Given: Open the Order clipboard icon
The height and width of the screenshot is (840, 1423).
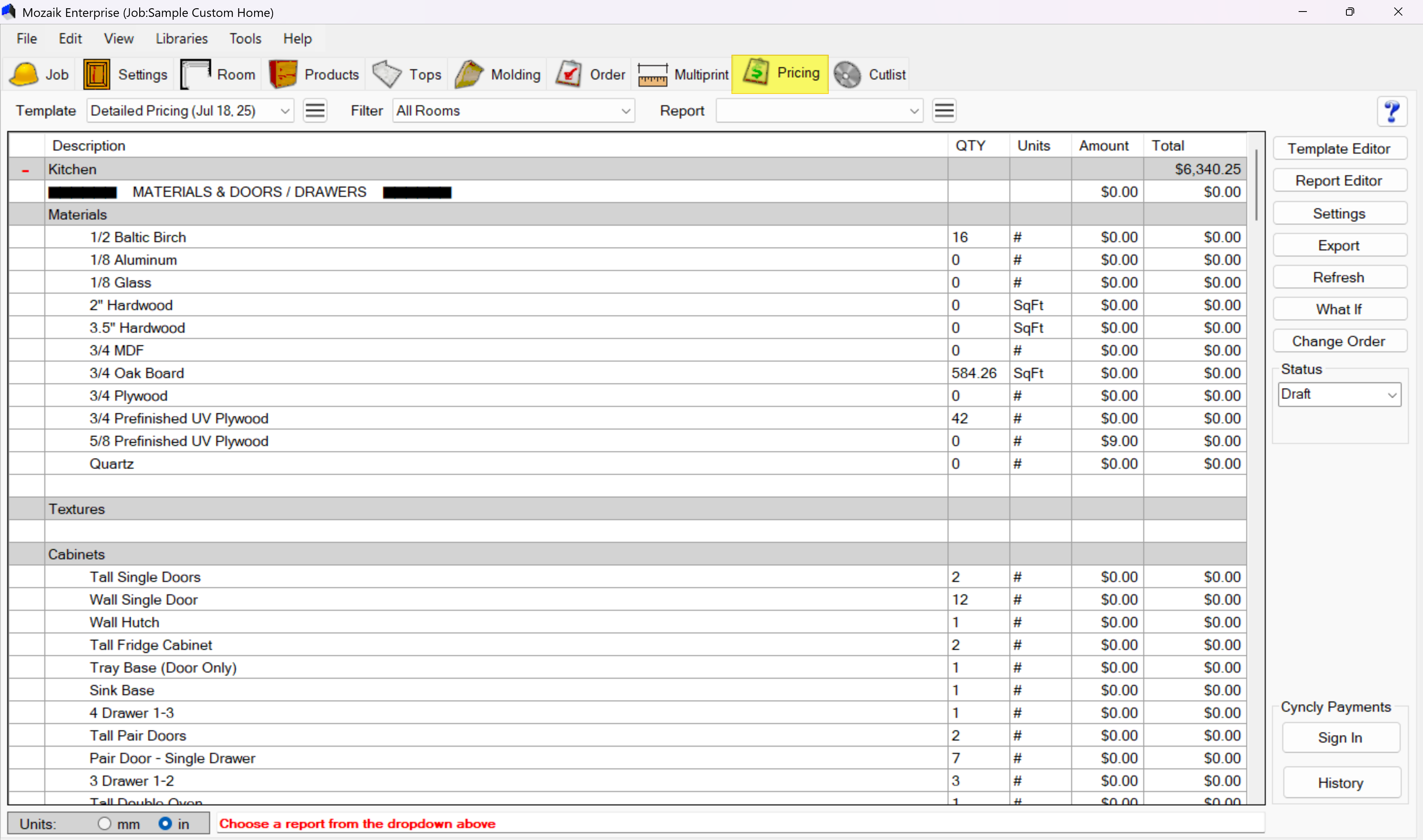Looking at the screenshot, I should [x=568, y=74].
